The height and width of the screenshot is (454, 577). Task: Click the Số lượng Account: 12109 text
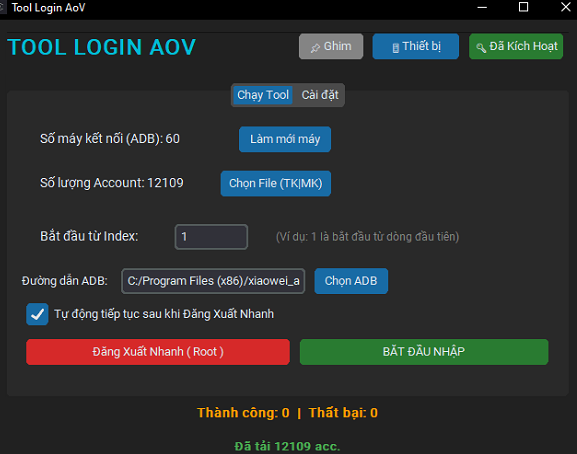pos(111,183)
